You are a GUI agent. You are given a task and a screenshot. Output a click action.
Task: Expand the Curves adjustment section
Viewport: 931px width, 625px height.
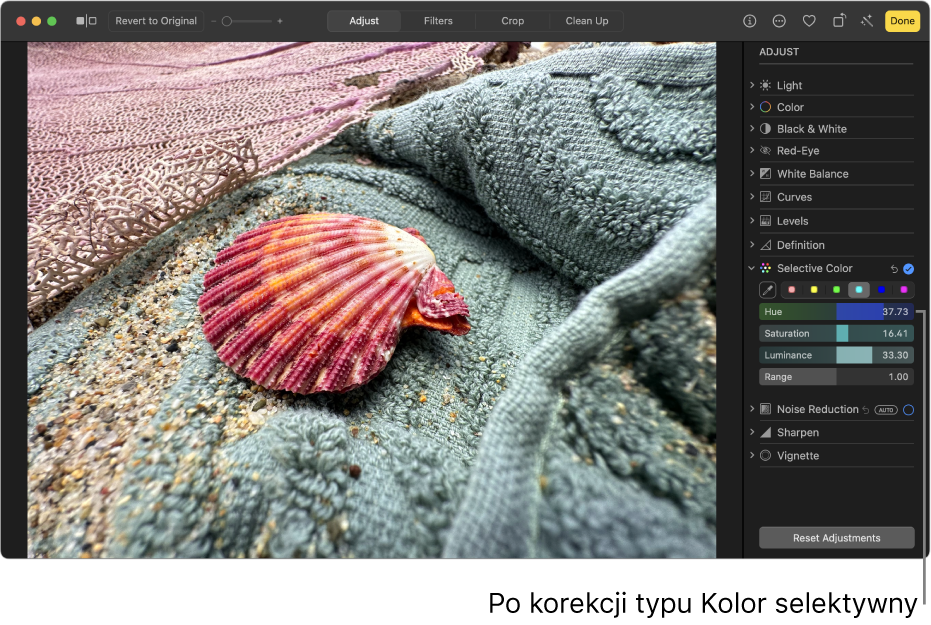(x=752, y=197)
